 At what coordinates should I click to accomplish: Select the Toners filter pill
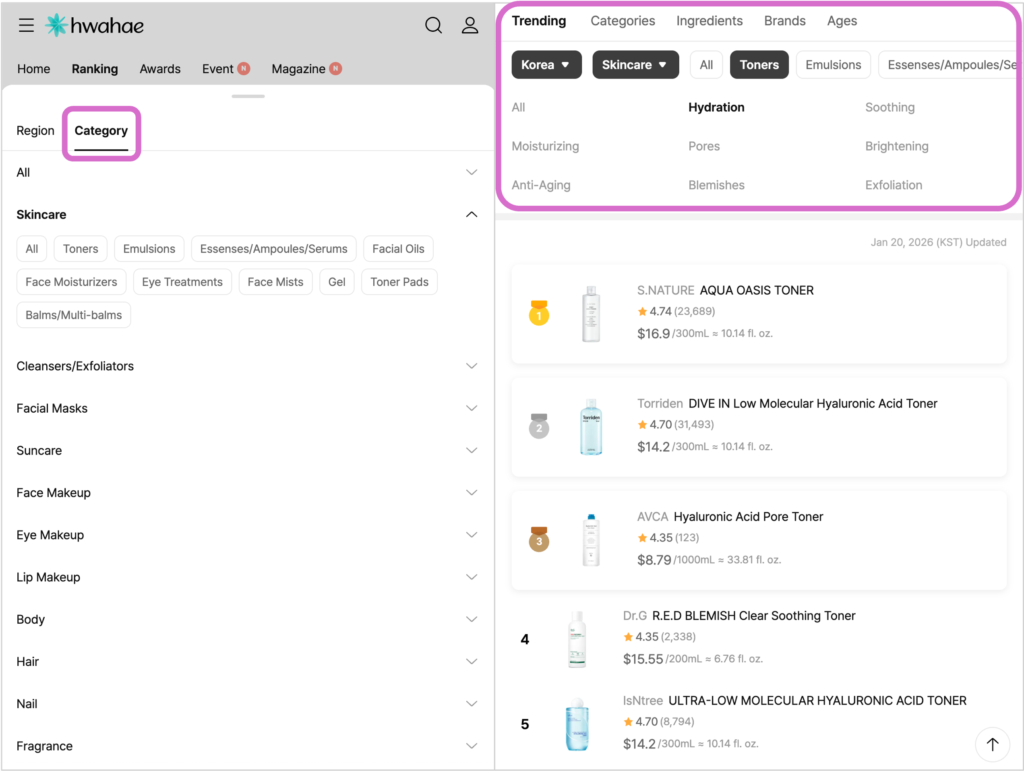point(759,64)
